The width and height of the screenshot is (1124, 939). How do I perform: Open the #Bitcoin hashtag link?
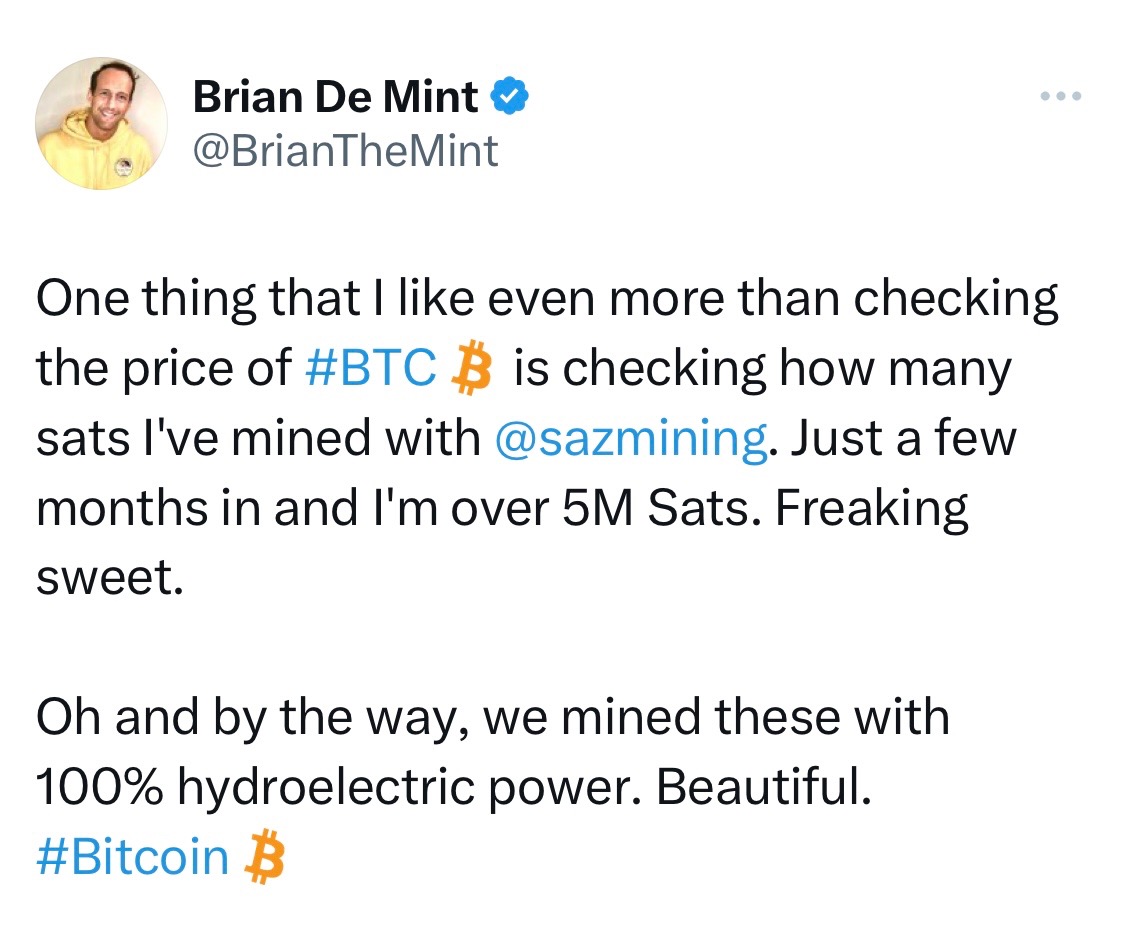pos(132,859)
